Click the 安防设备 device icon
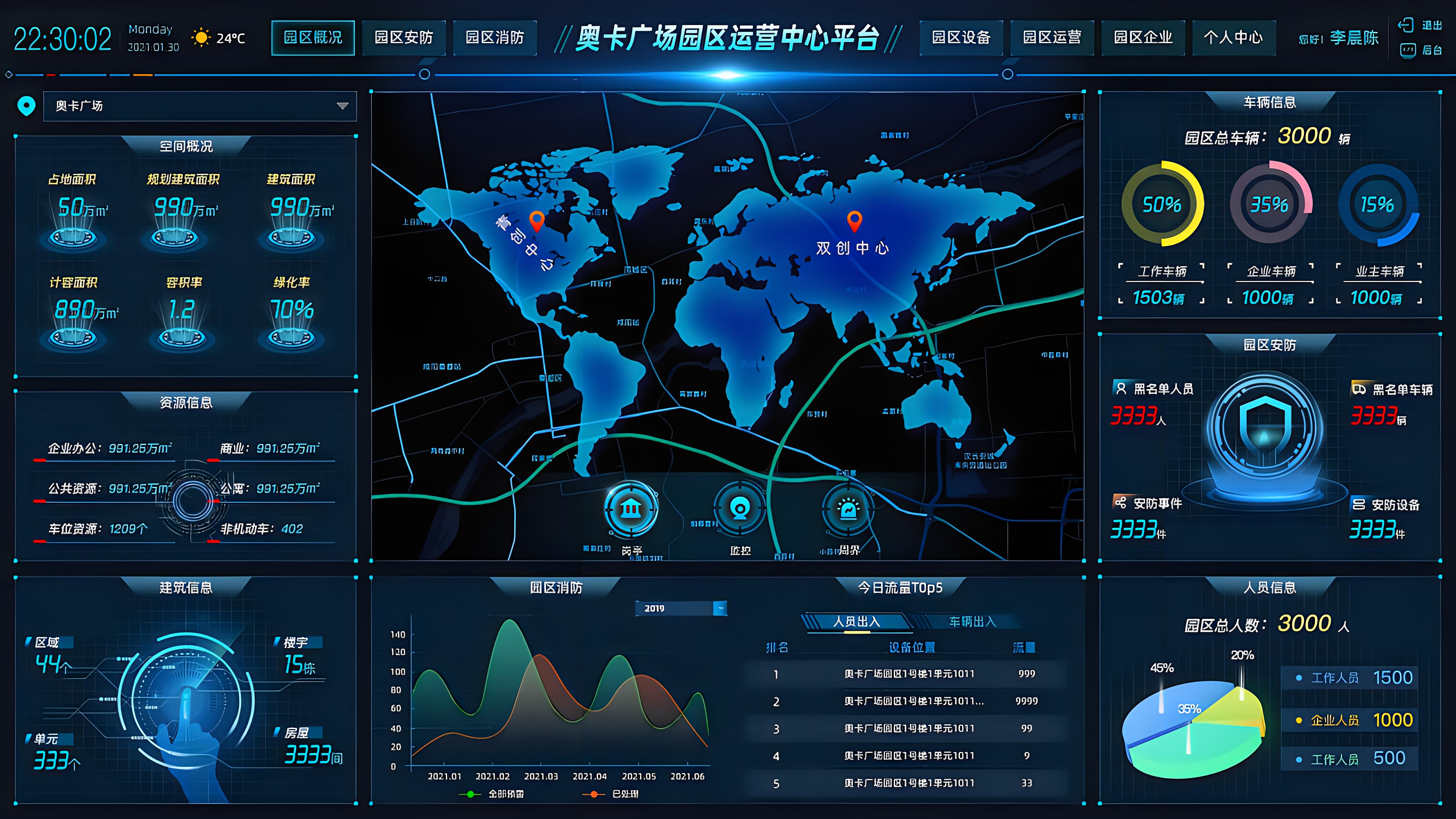 [1359, 504]
